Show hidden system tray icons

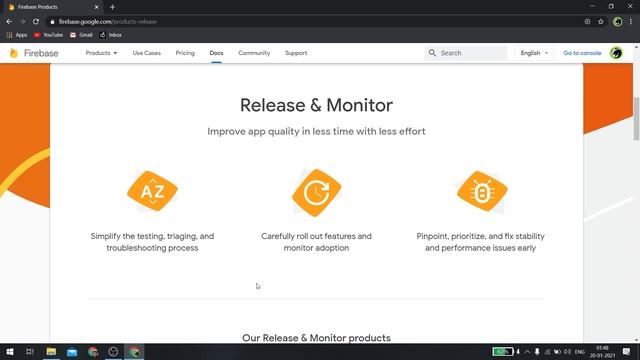coord(527,351)
